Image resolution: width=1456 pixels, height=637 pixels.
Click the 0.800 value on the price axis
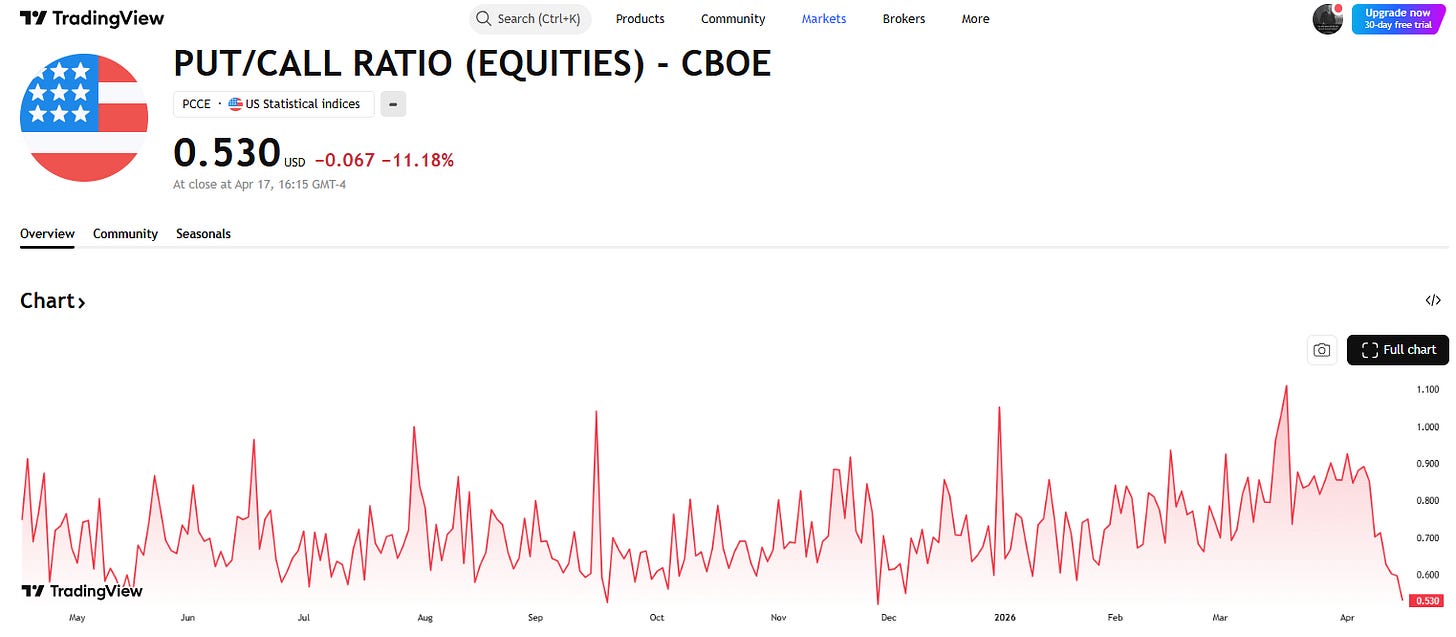(x=1427, y=501)
